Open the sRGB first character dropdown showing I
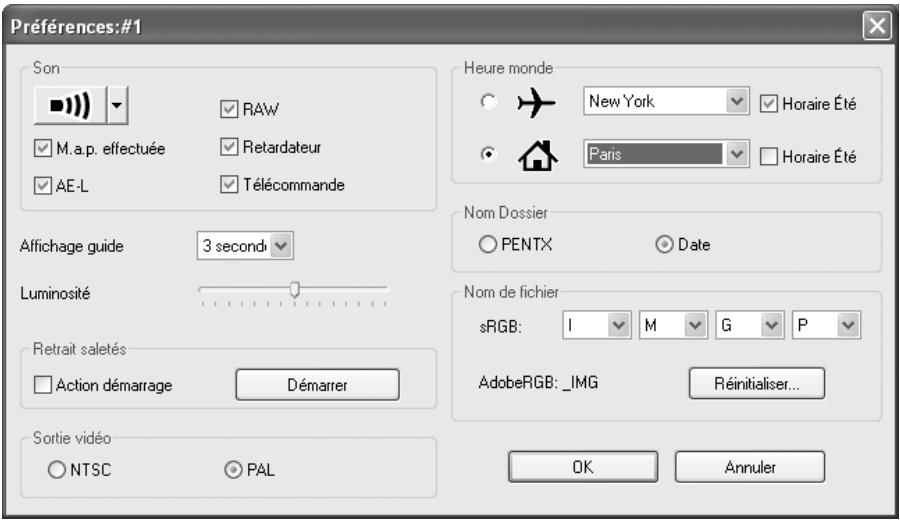Screen dimensions: 900x520 [x=597, y=325]
